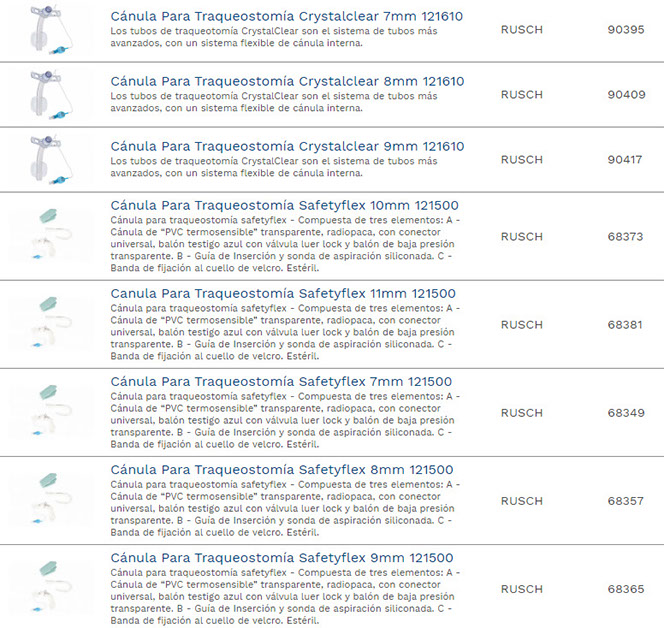Image resolution: width=664 pixels, height=628 pixels.
Task: Click the Safetyflex 8mm product thumbnail
Action: click(48, 501)
